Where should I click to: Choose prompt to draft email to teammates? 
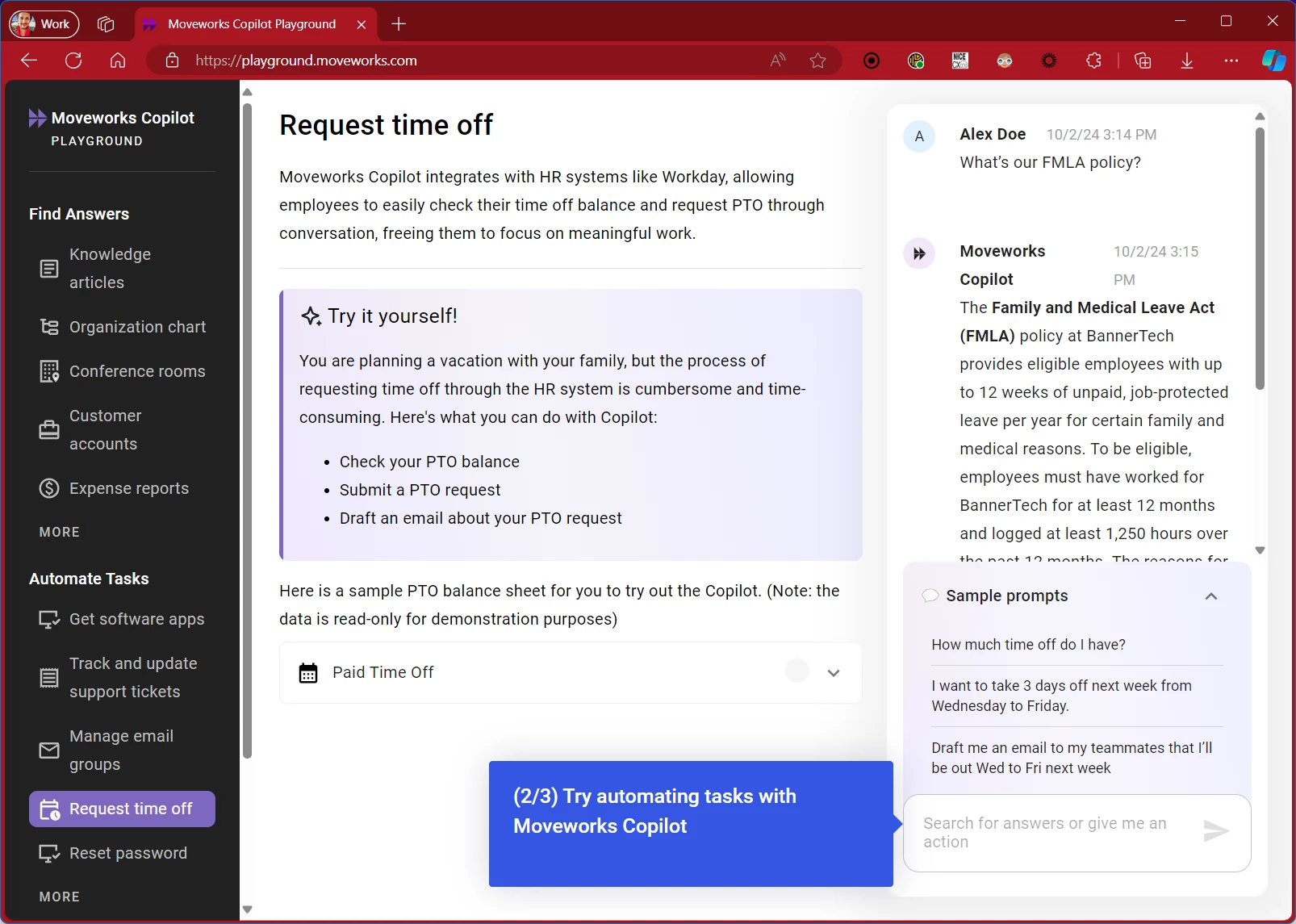[1072, 758]
